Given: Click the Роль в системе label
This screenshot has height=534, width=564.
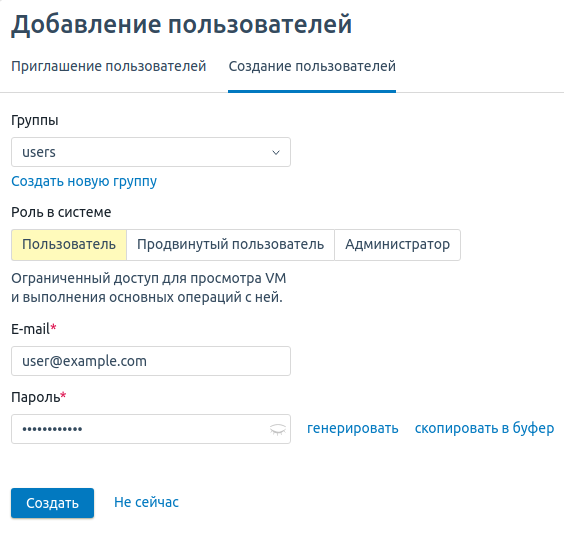Looking at the screenshot, I should point(61,212).
